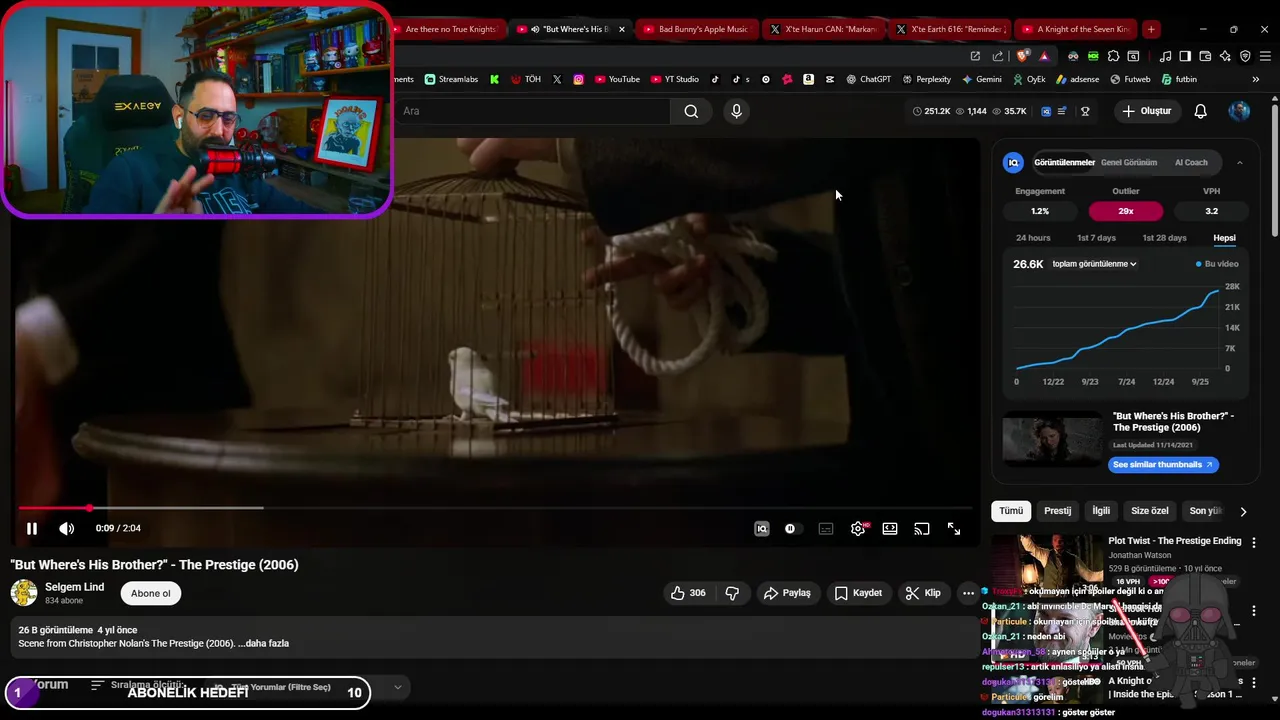Viewport: 1280px width, 720px height.
Task: Subscribe with Abone ol button
Action: 151,593
